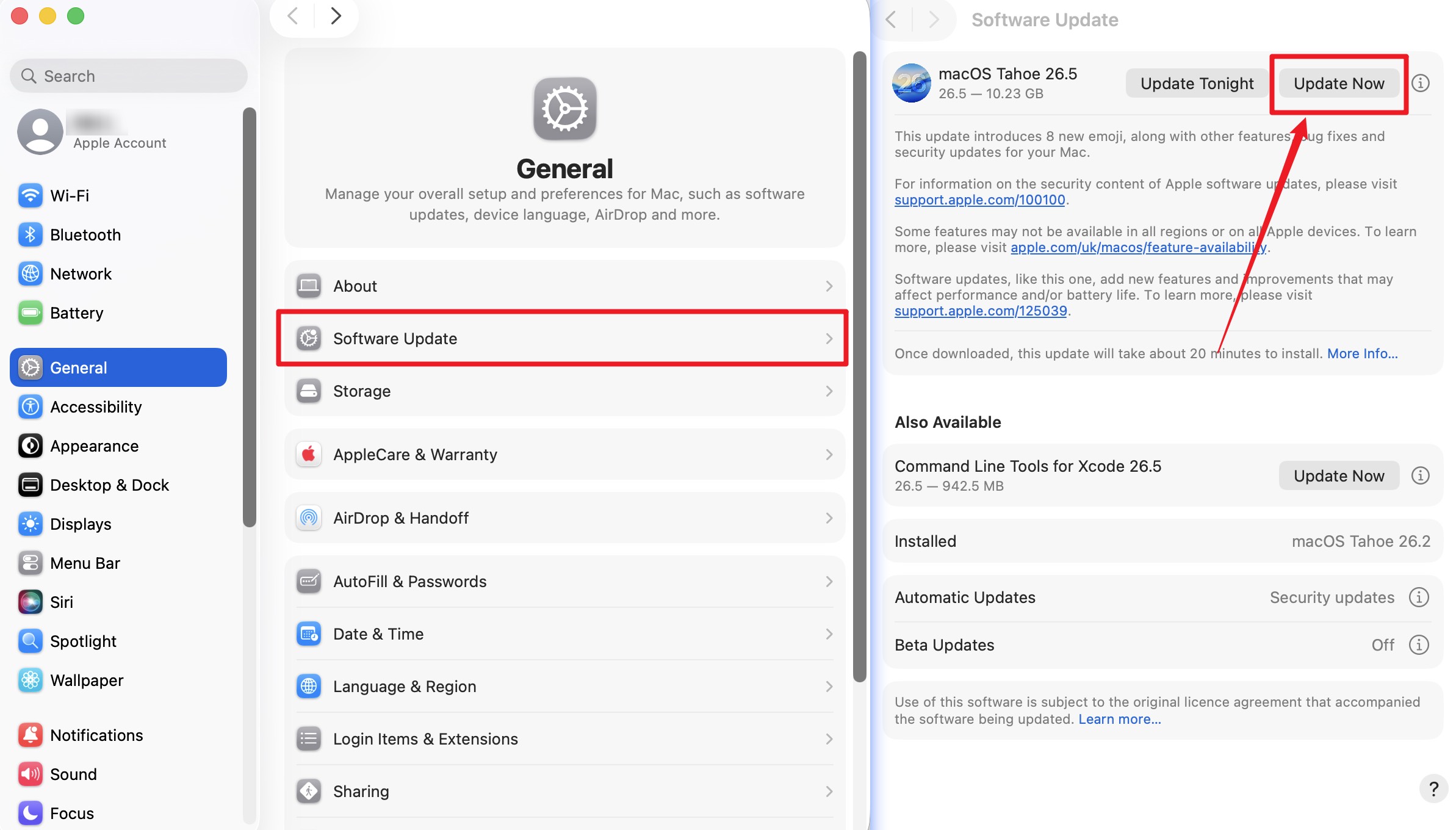Click Update Now for macOS Tahoe 26.5
This screenshot has width=1456, height=830.
[x=1339, y=83]
